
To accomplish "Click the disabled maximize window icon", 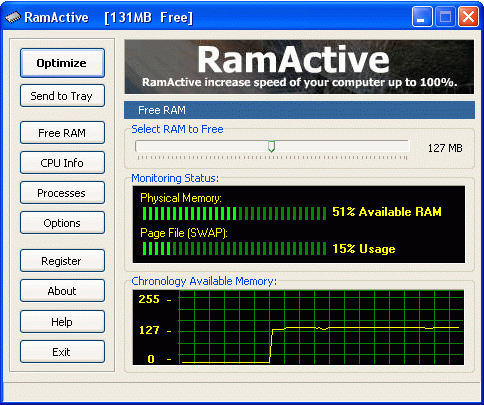I will pos(445,17).
